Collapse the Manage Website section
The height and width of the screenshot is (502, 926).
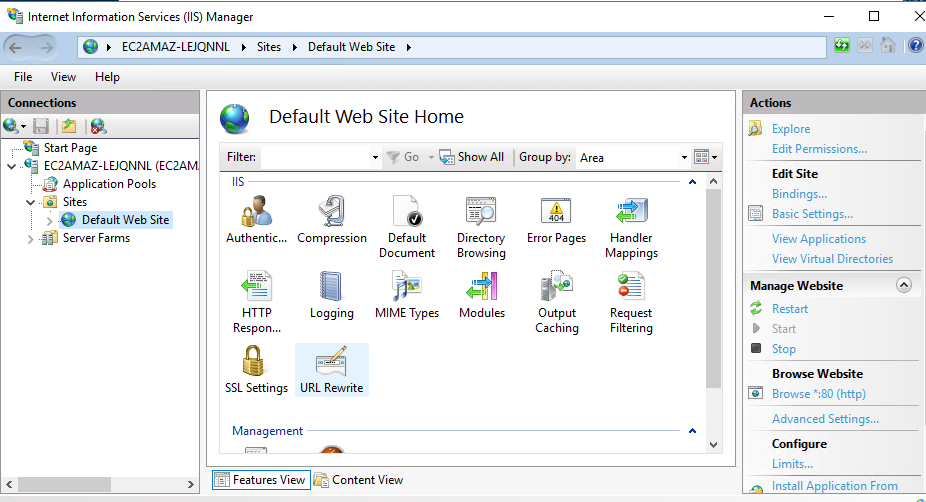click(x=904, y=285)
